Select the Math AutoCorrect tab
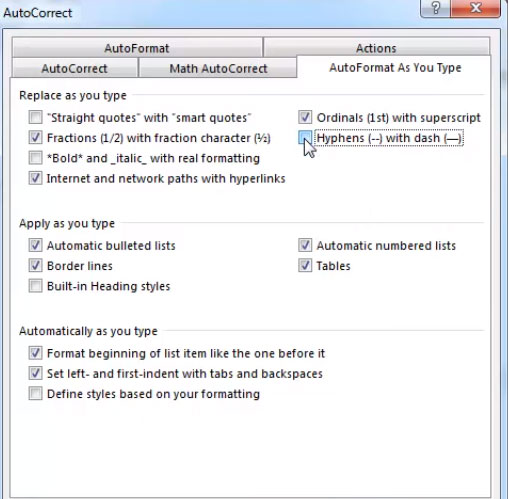Viewport: 508px width, 499px height. point(218,68)
